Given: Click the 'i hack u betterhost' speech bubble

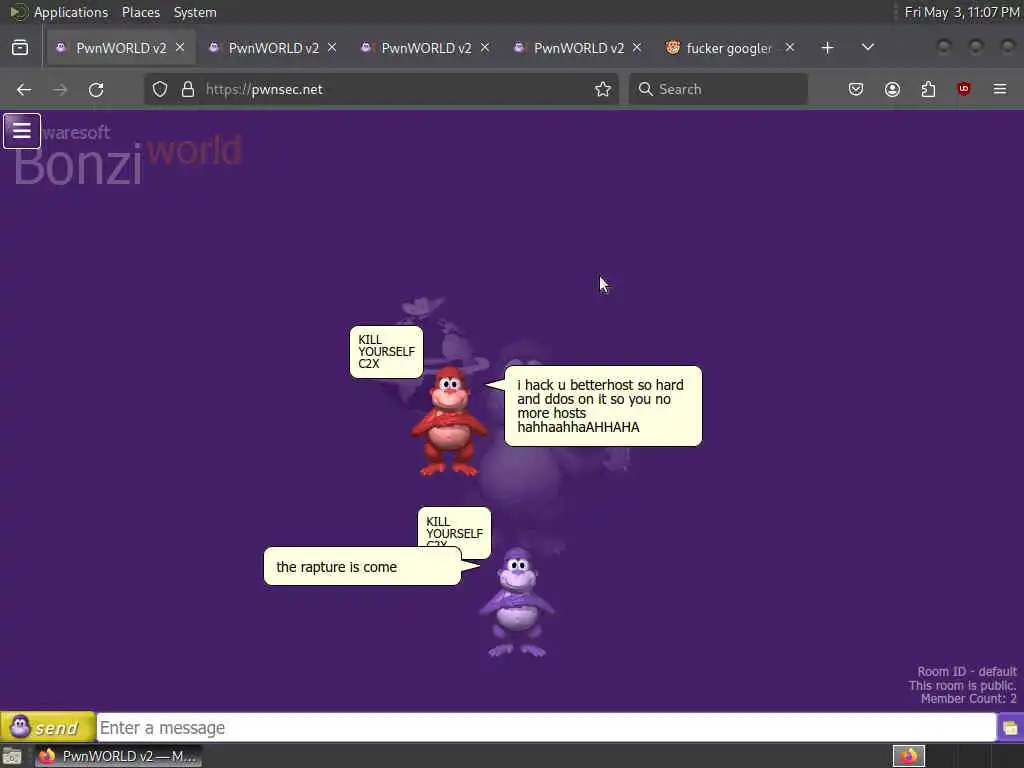Looking at the screenshot, I should [x=603, y=406].
